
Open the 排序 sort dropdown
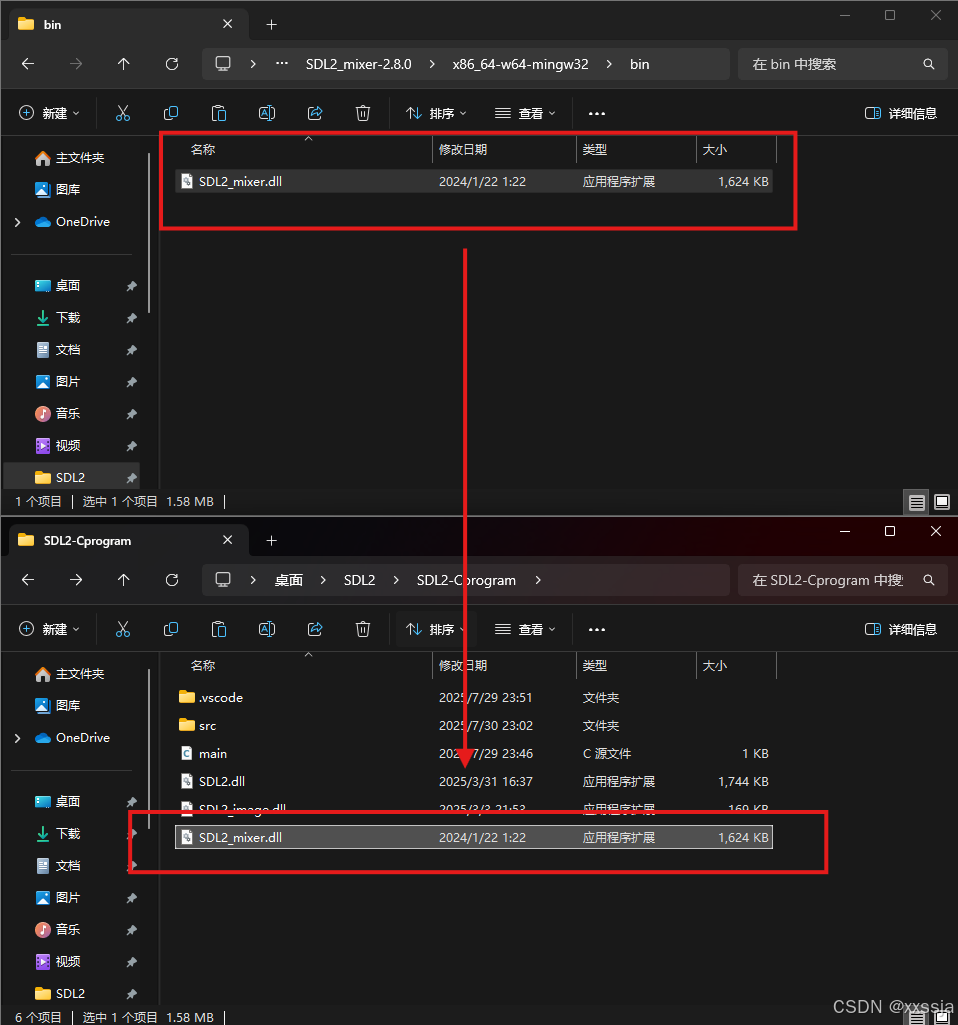click(x=437, y=113)
